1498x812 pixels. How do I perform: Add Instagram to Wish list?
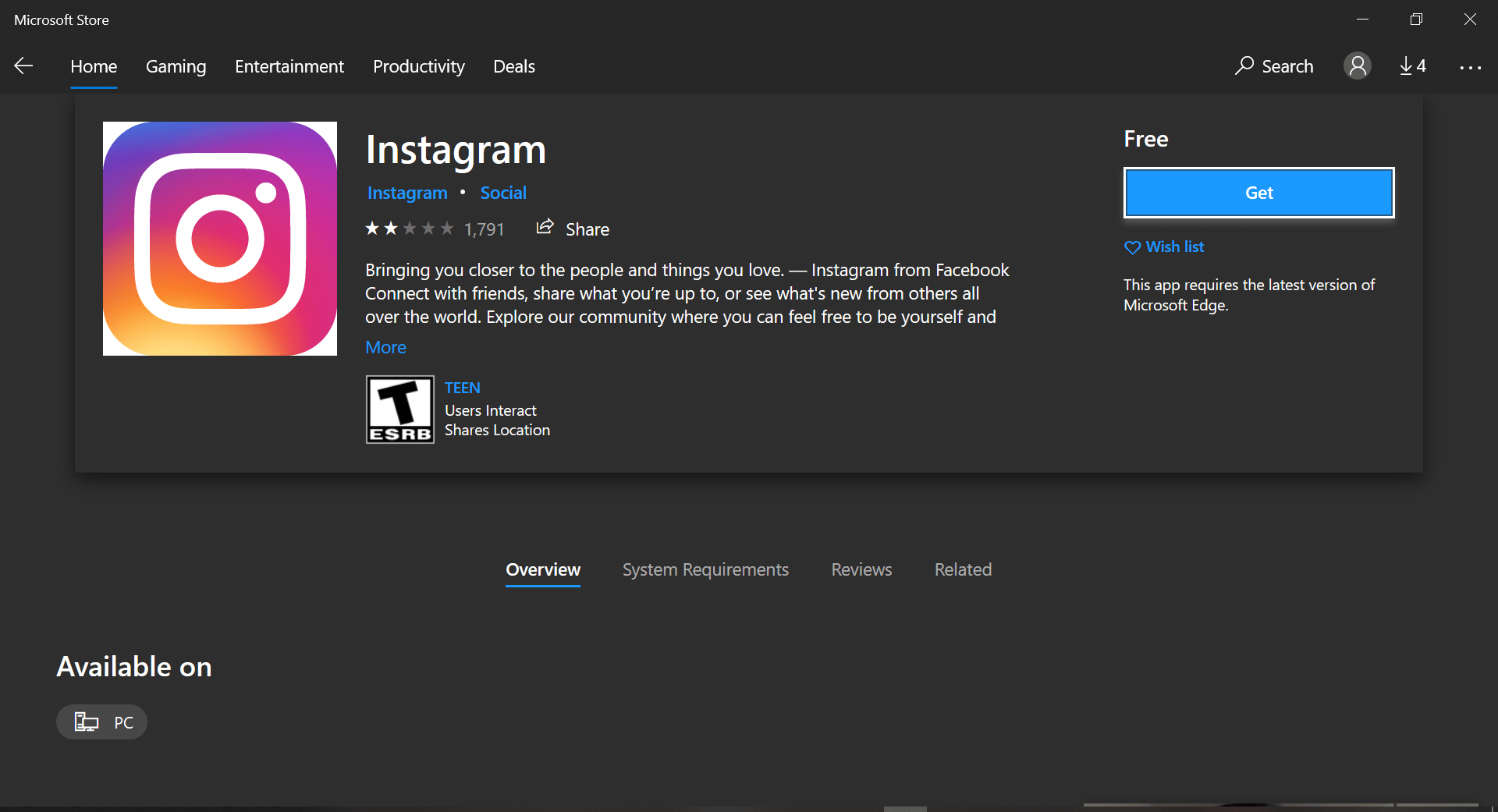click(x=1164, y=247)
